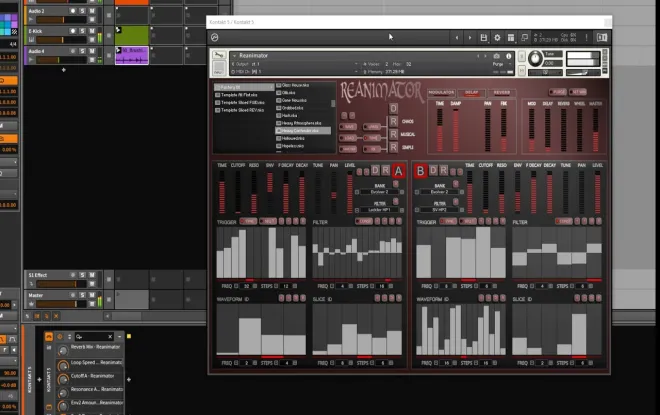The width and height of the screenshot is (660, 415).
Task: Open engine A Bank Evolver 2 selector
Action: 379,192
